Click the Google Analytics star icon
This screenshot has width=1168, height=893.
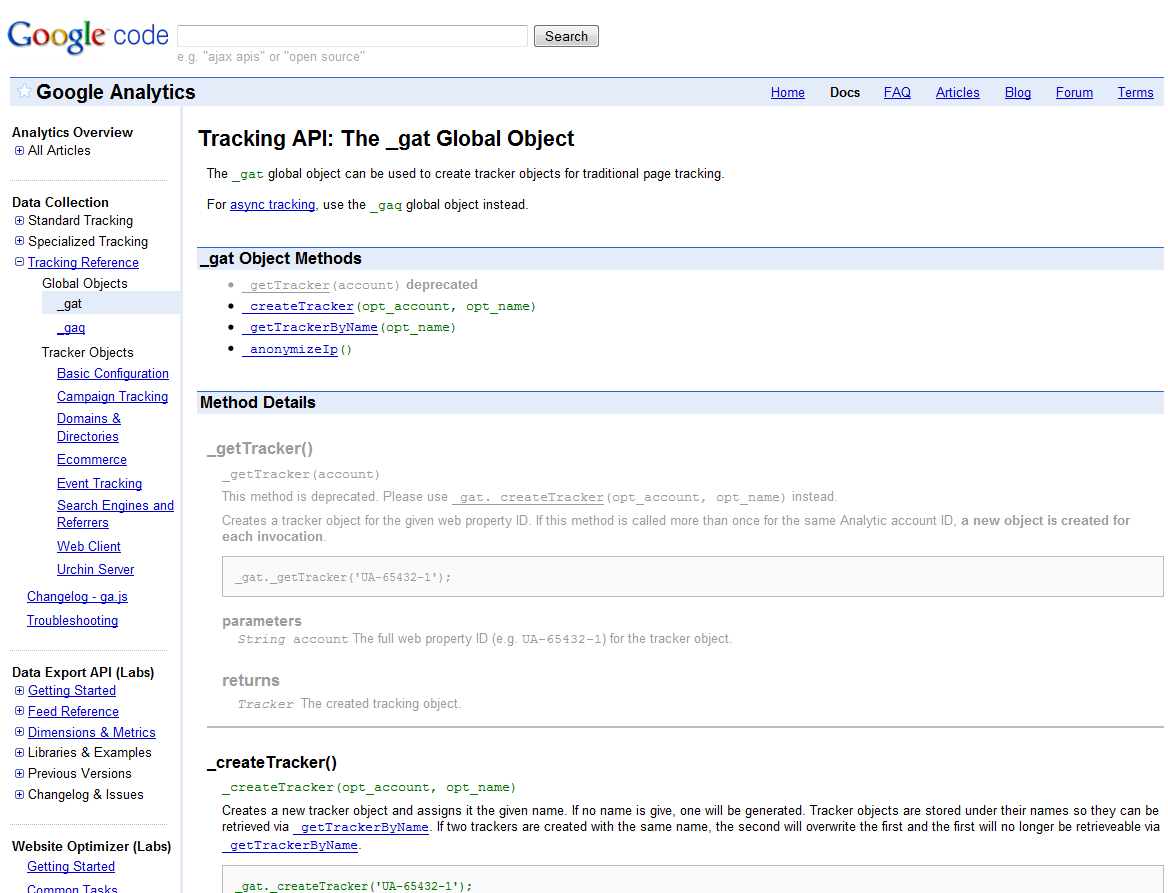[x=23, y=91]
